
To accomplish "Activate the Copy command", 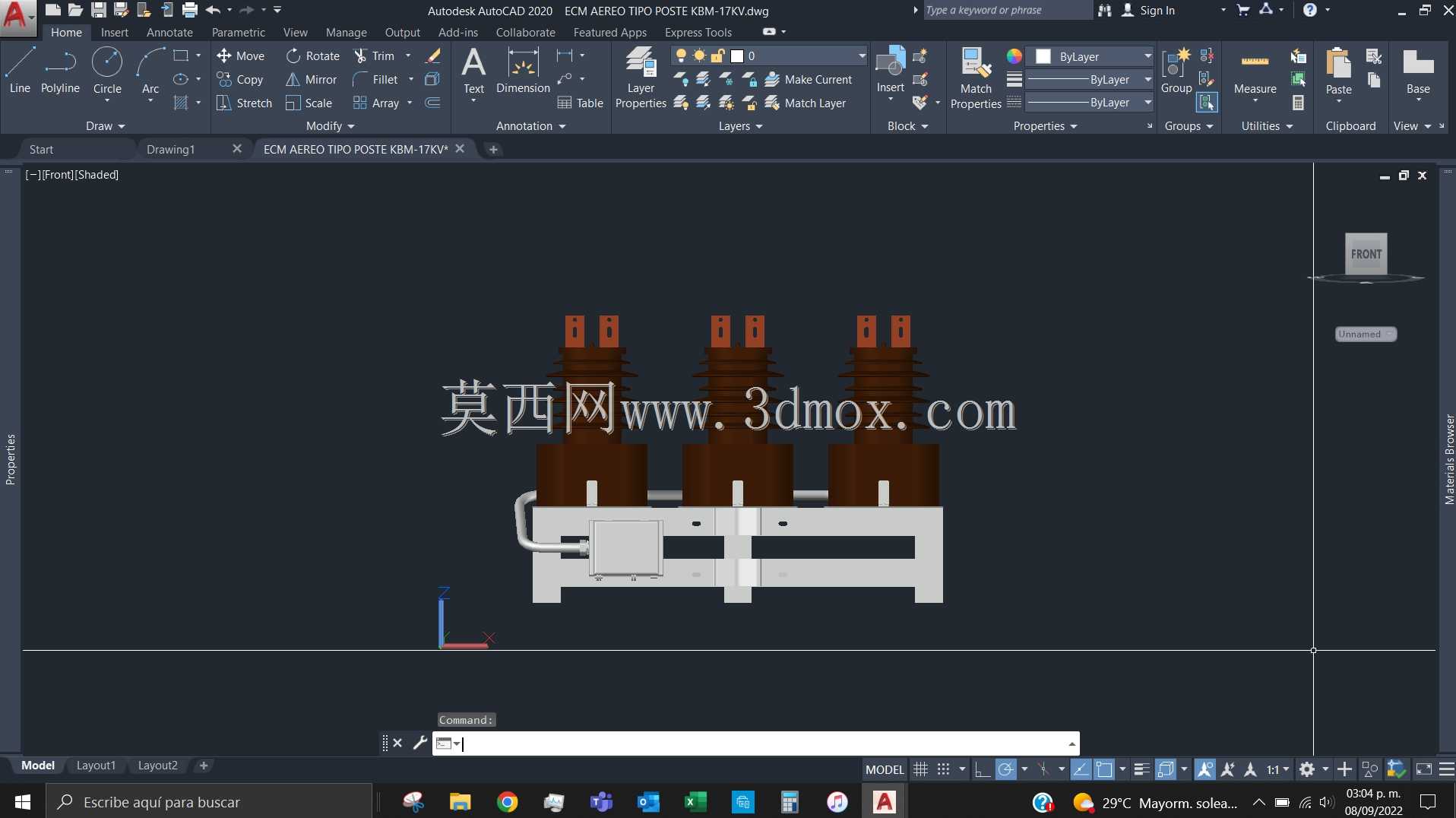I will click(x=240, y=79).
